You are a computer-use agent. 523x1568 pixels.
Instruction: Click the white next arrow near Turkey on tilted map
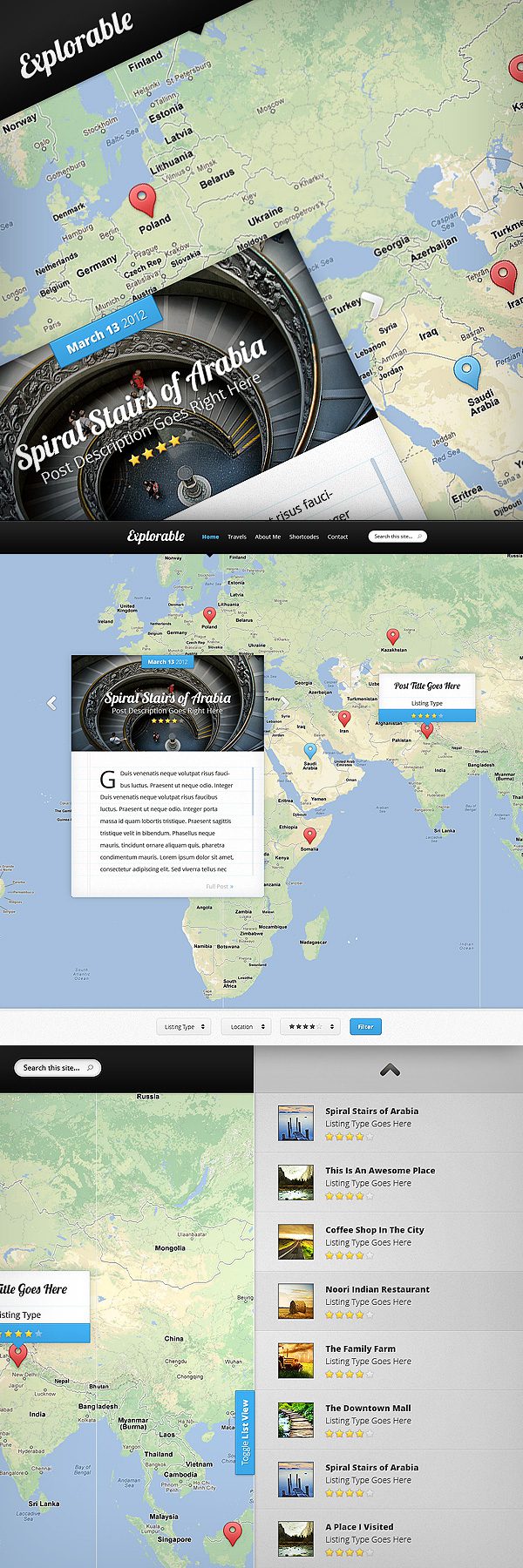click(374, 305)
